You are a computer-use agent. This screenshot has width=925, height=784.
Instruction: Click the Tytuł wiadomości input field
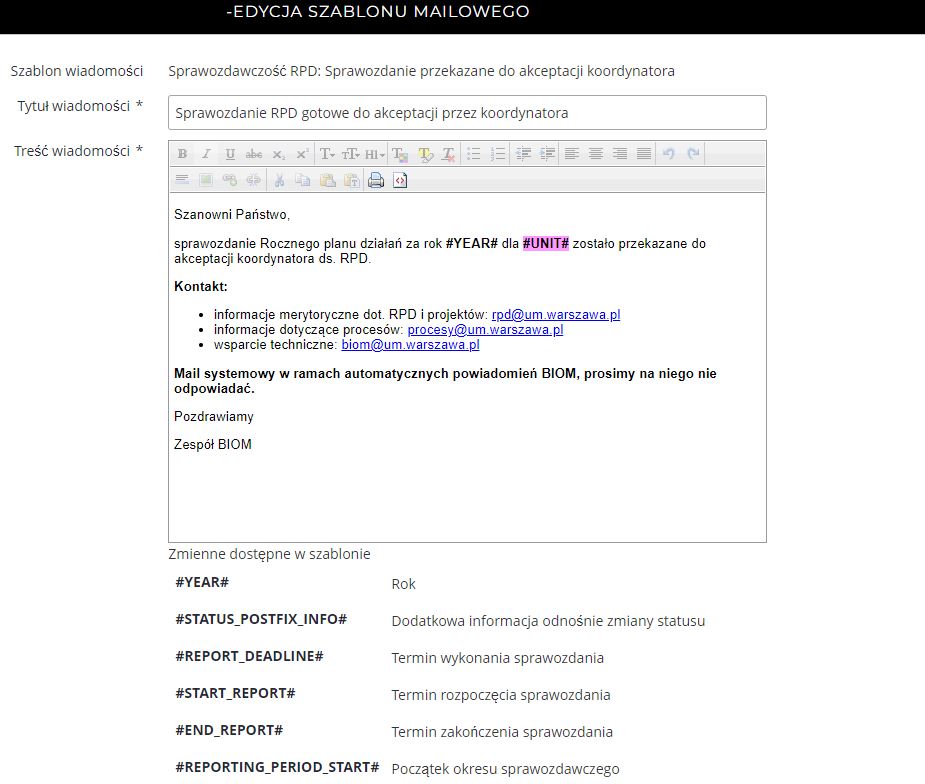(467, 113)
